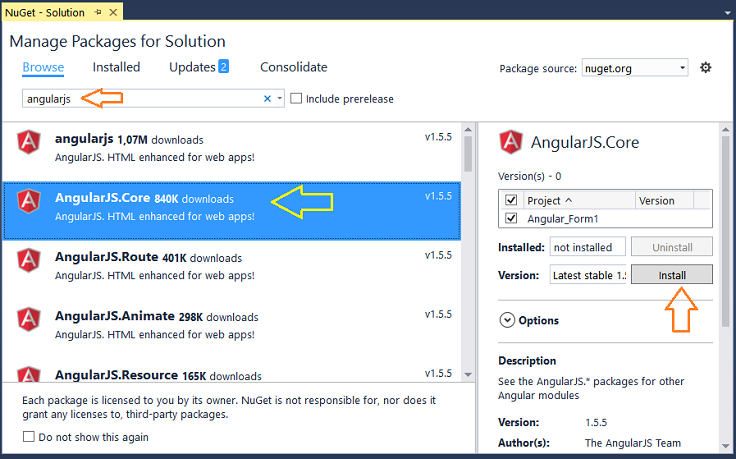Click the Updates count badge
736x459 pixels.
(223, 67)
